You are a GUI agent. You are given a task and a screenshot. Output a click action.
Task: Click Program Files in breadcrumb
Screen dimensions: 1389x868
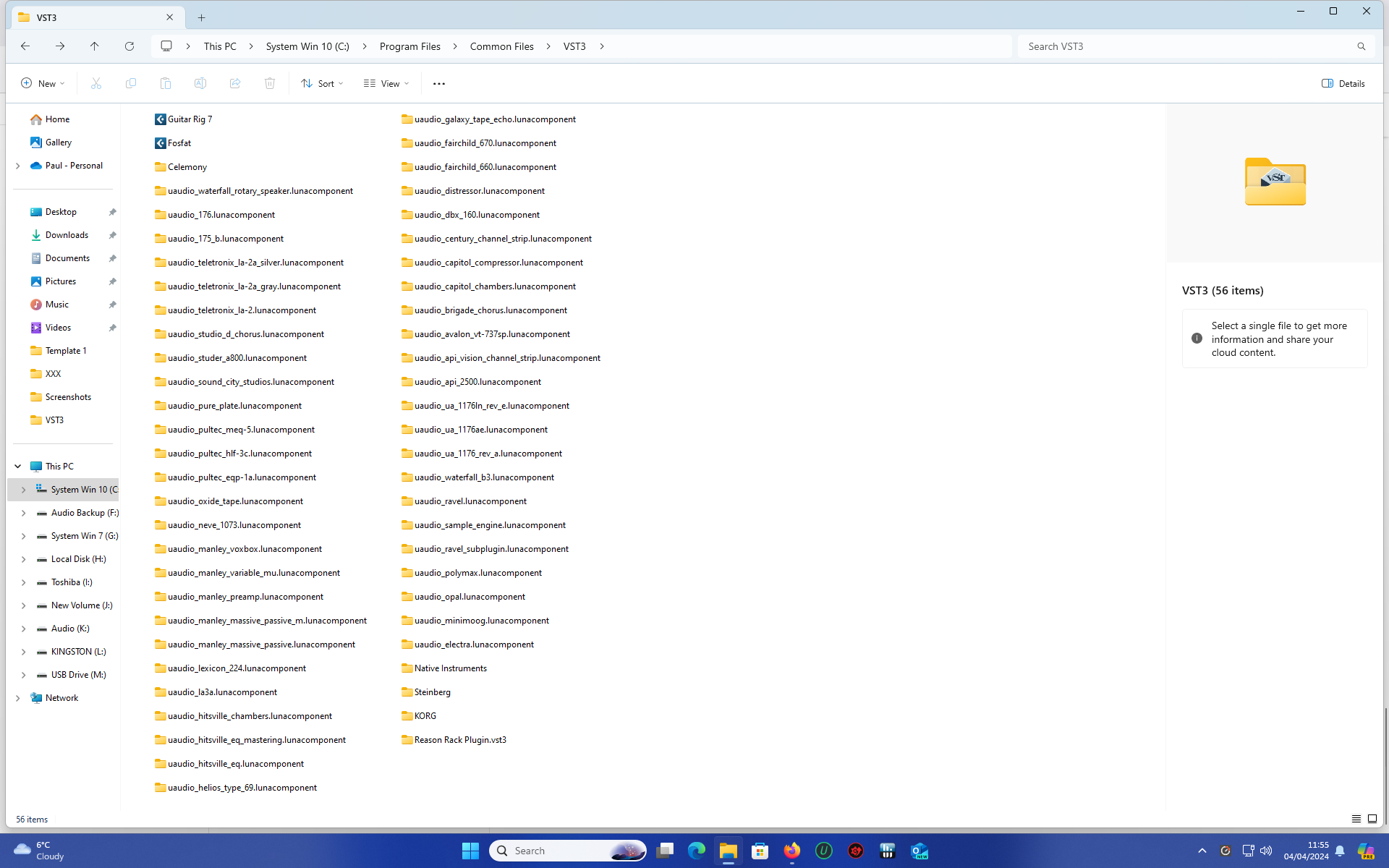(x=410, y=46)
